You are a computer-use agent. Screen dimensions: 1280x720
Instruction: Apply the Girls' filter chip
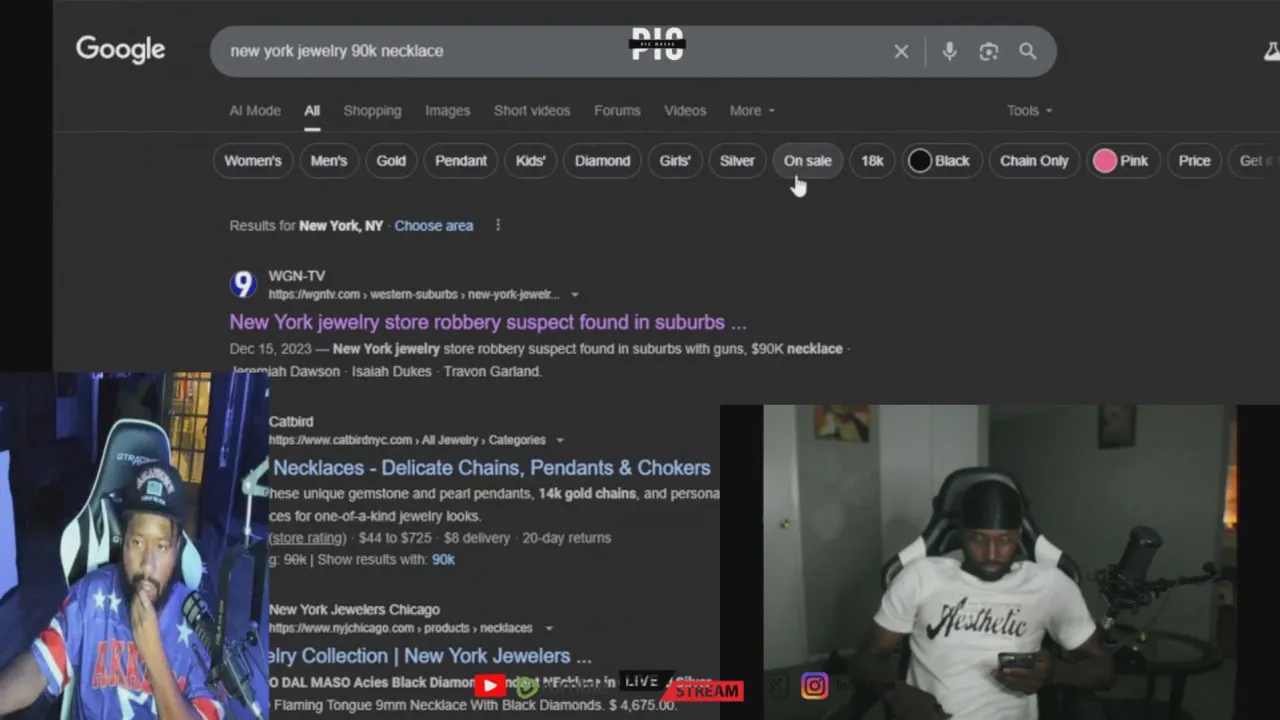point(675,161)
